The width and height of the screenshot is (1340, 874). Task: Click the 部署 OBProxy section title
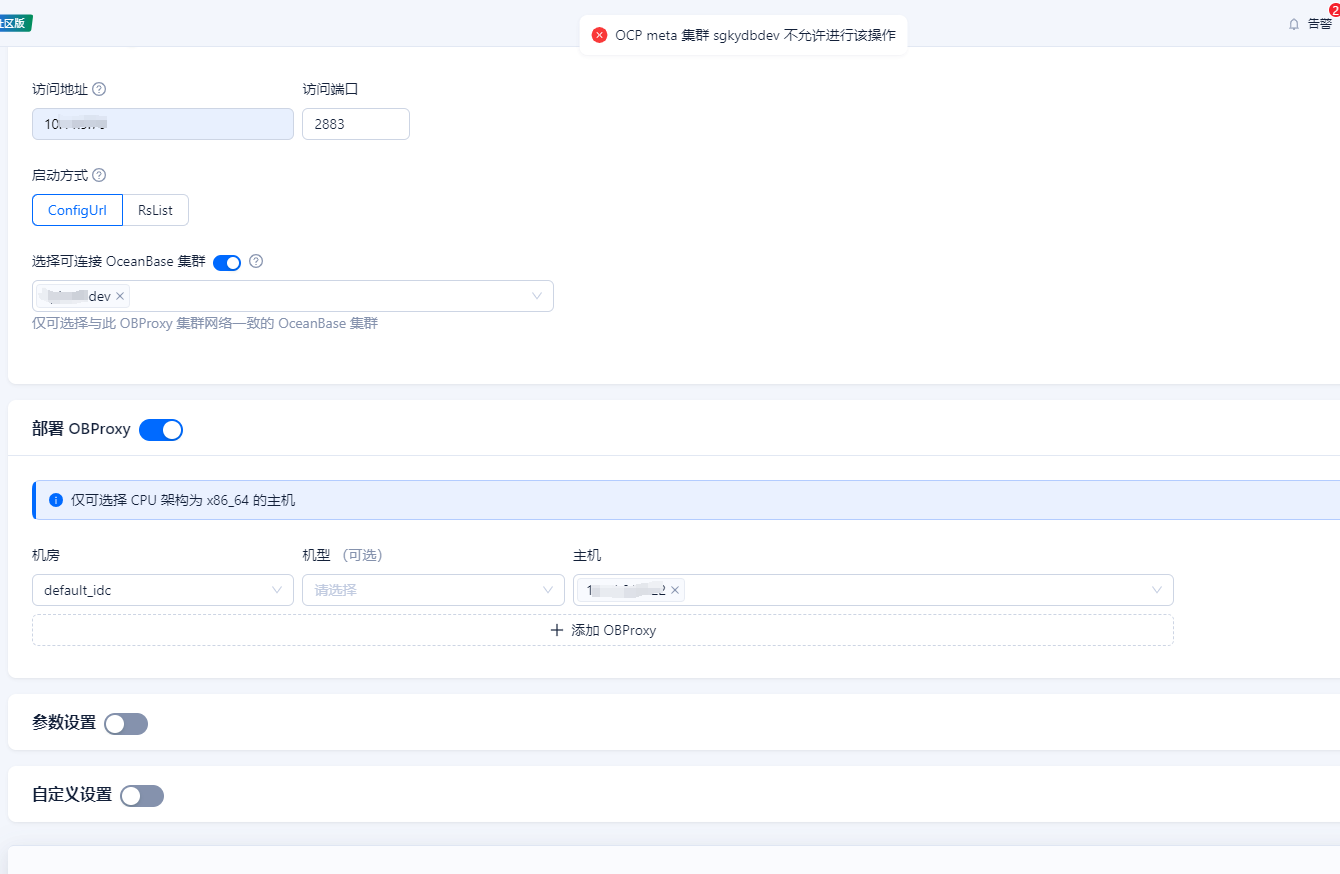[x=81, y=429]
